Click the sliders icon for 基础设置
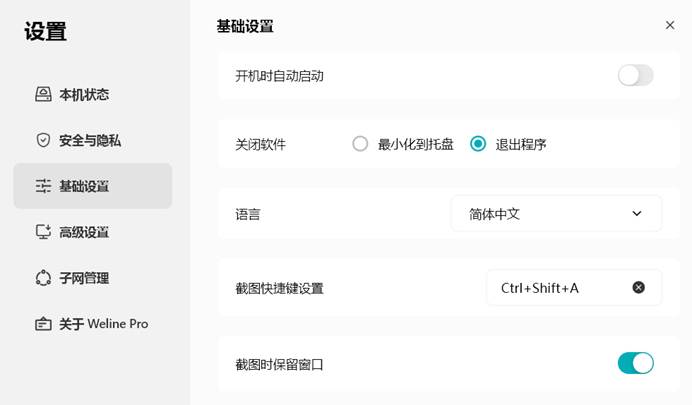Image resolution: width=692 pixels, height=405 pixels. [43, 186]
